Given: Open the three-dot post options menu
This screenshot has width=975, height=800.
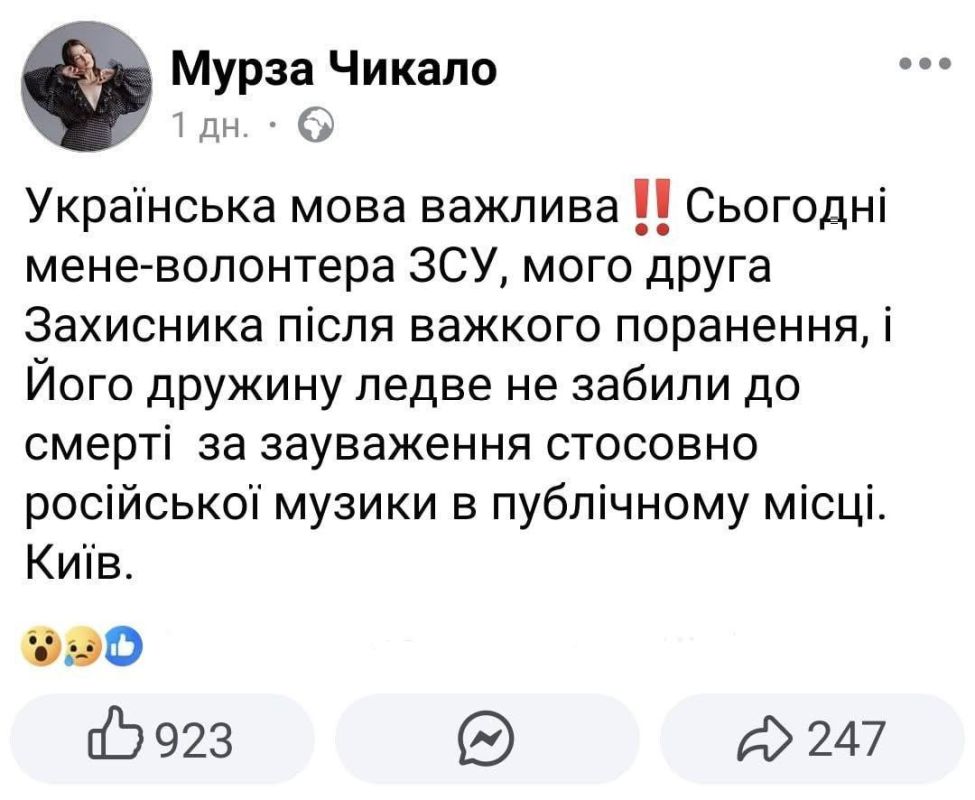Looking at the screenshot, I should 925,63.
